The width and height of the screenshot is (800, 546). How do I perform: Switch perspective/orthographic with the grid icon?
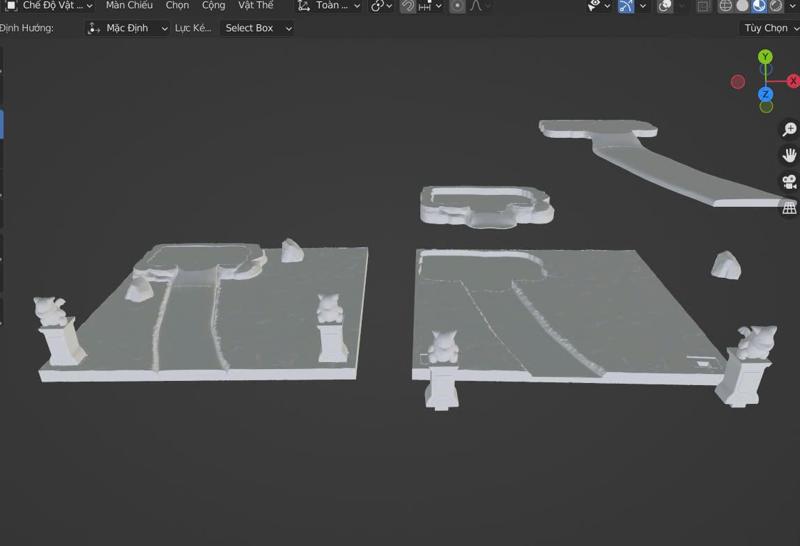[x=789, y=208]
